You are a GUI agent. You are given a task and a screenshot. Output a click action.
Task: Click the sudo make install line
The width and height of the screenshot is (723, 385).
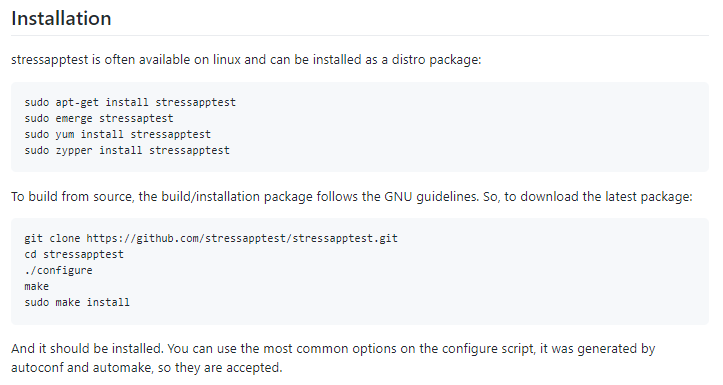[77, 302]
